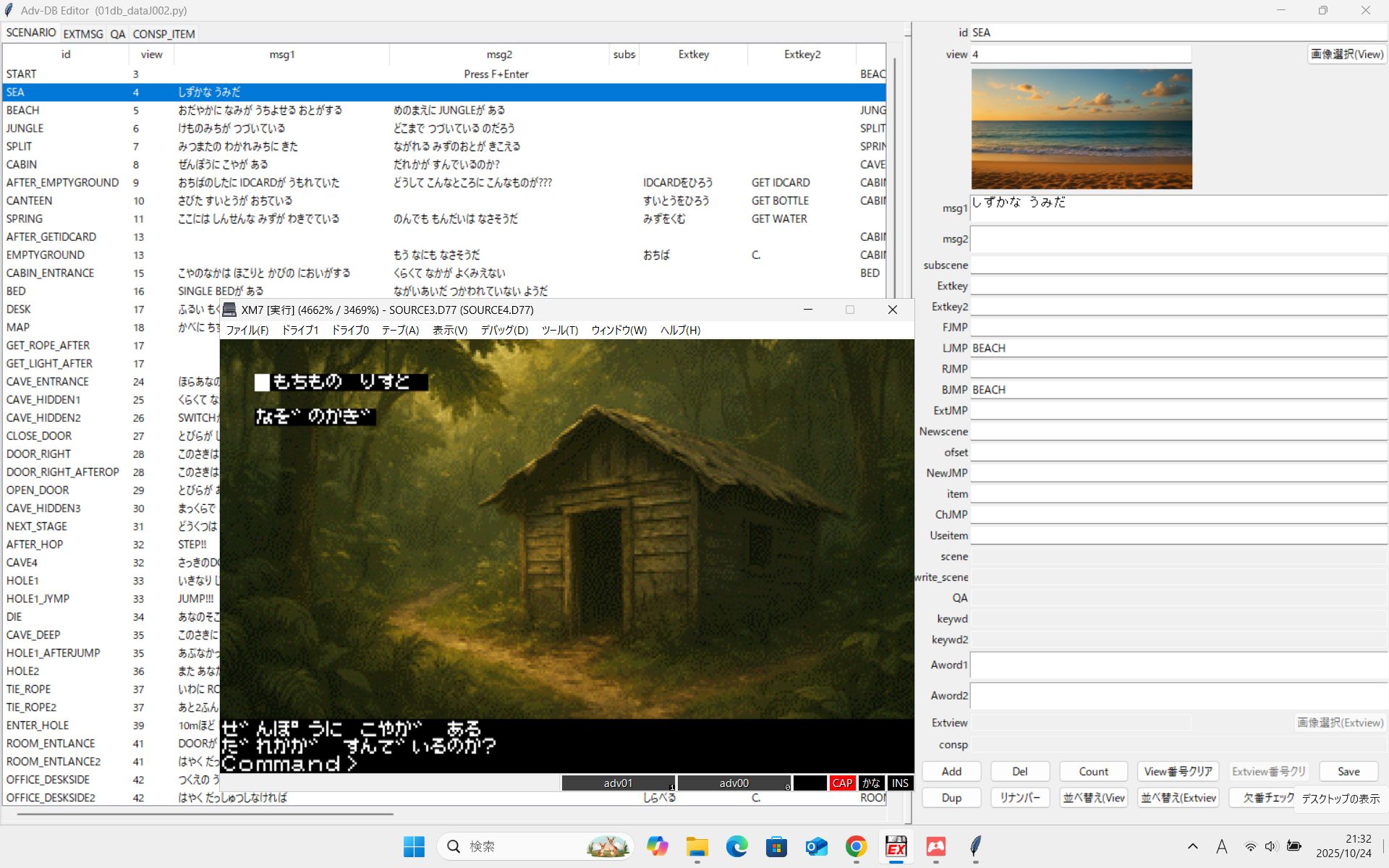Toggle the CAP indicator in XM7 status bar
Screen dimensions: 1389x868
(842, 783)
